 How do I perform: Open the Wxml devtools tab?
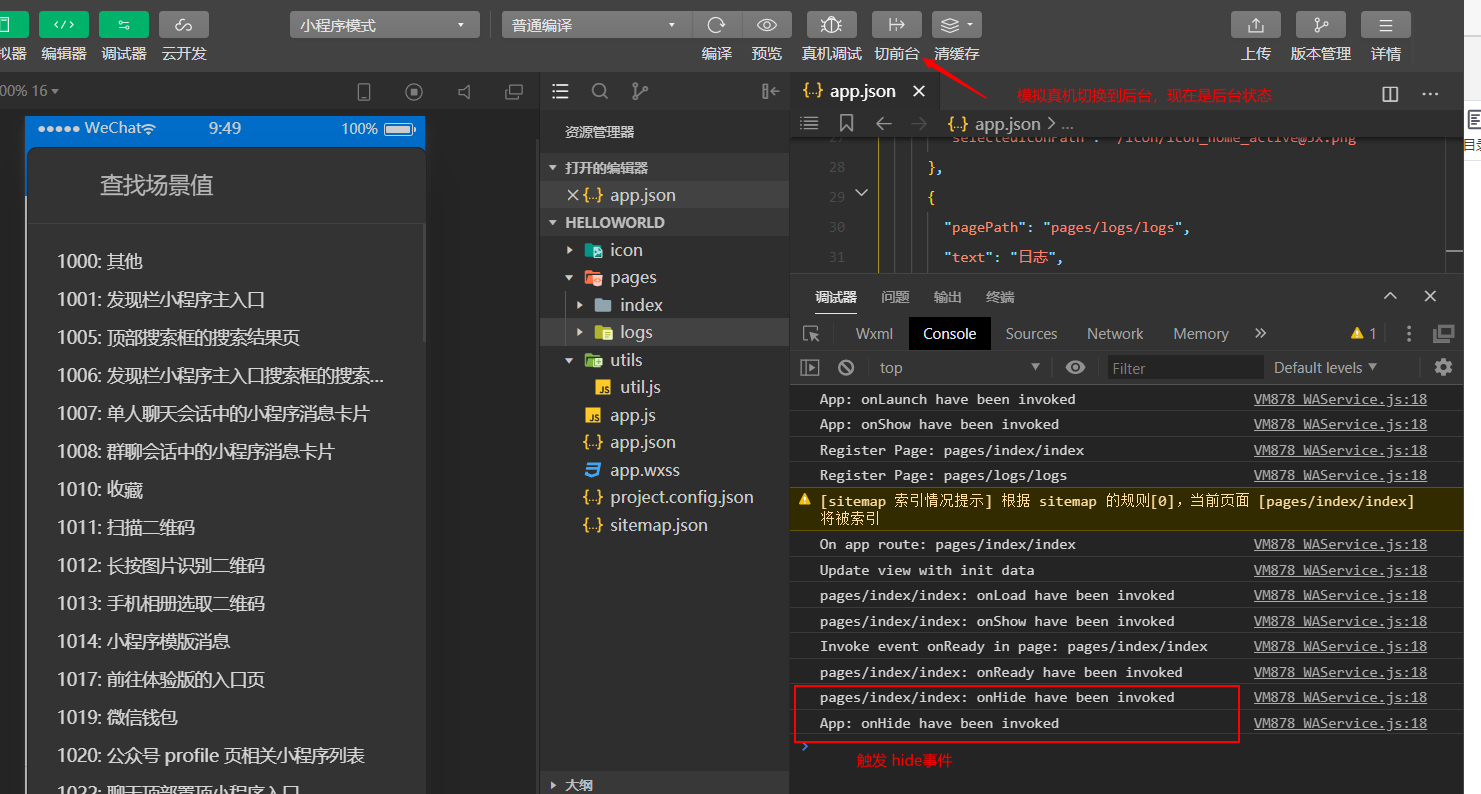coord(874,334)
